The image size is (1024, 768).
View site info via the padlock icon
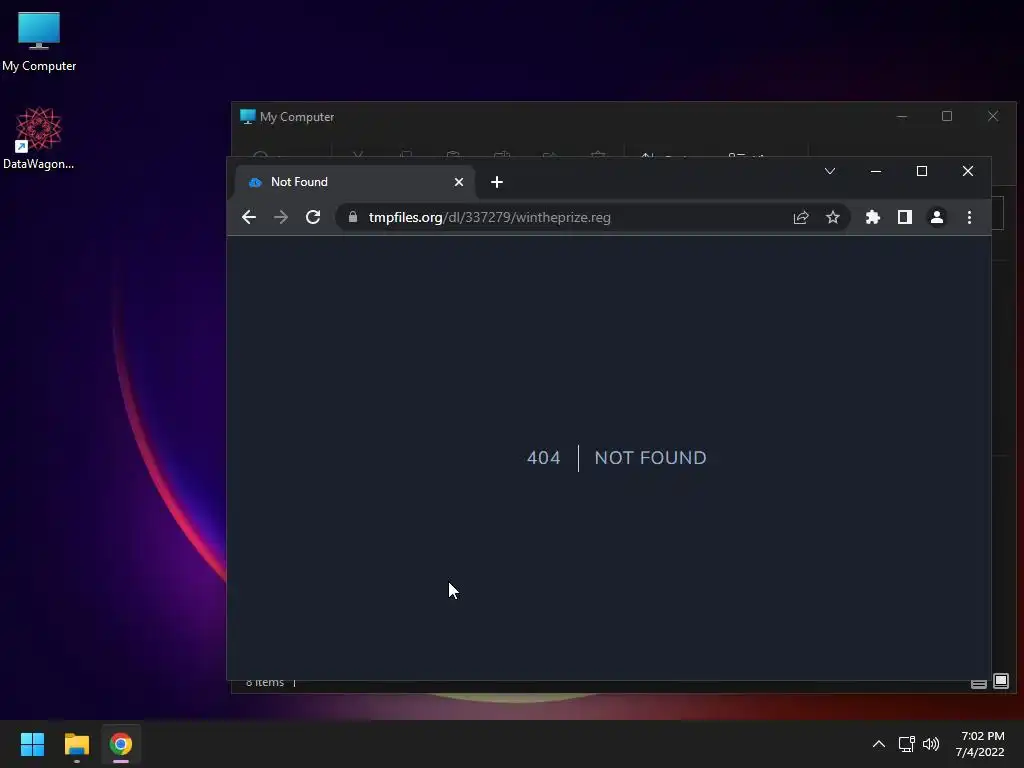coord(353,217)
